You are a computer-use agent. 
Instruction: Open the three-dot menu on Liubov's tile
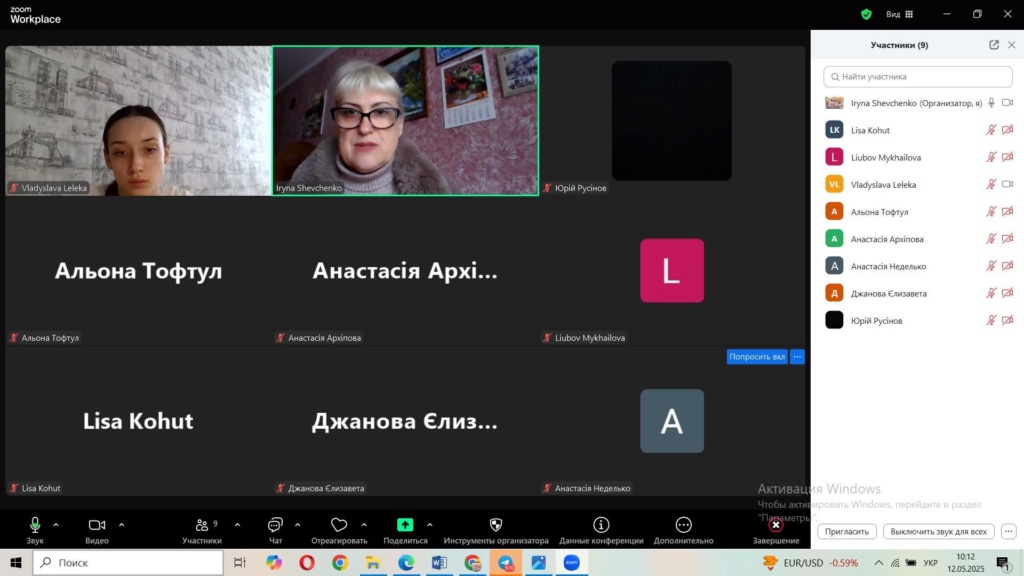pyautogui.click(x=797, y=357)
